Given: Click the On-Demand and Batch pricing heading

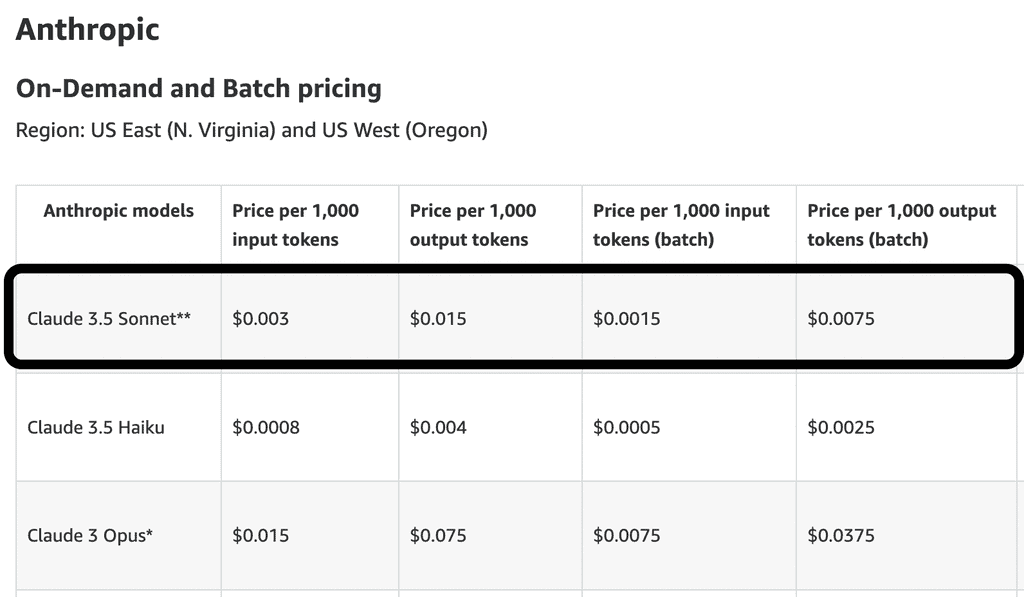Looking at the screenshot, I should [198, 88].
